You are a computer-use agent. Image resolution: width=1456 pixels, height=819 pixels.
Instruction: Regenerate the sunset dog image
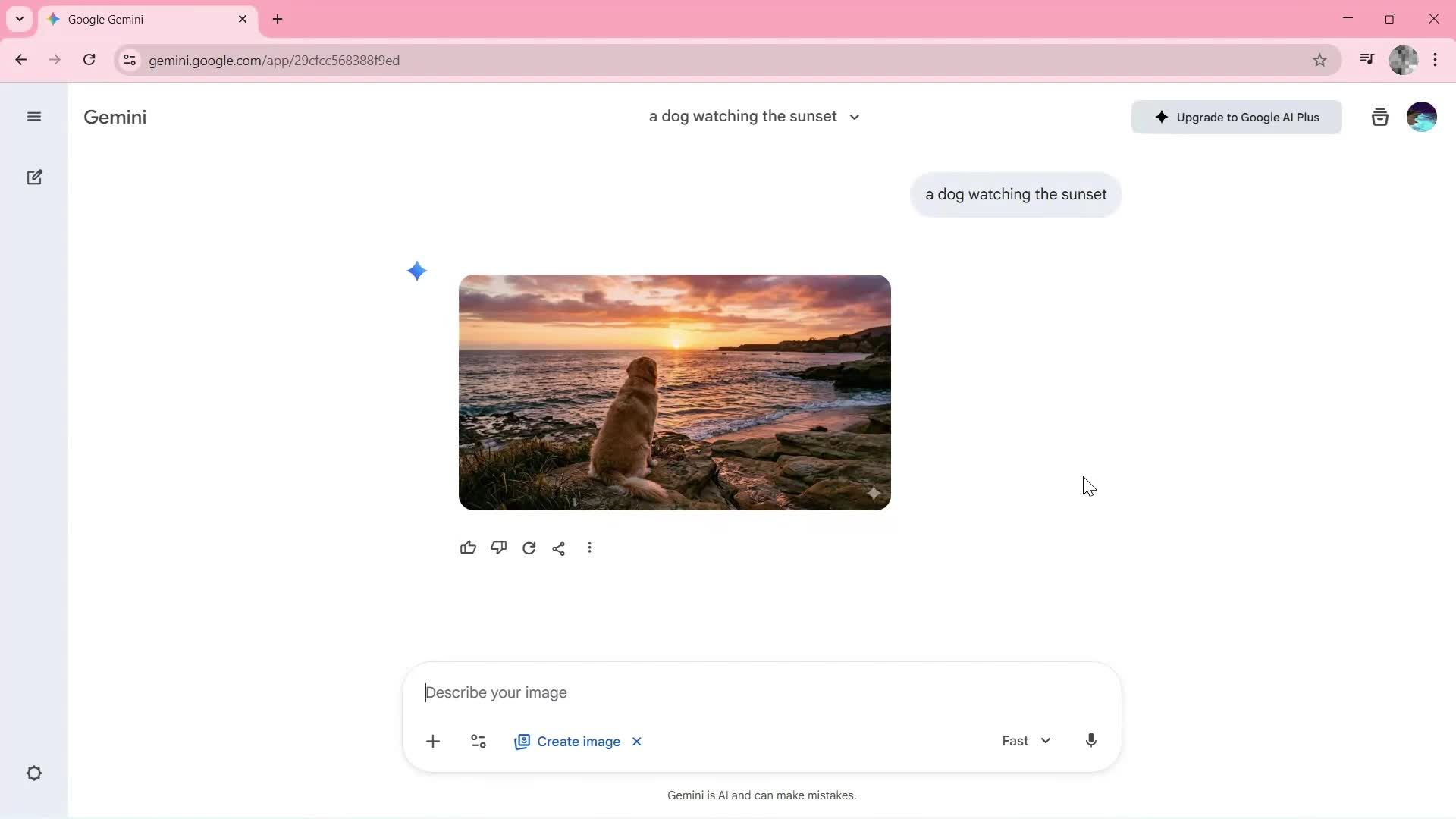click(x=529, y=548)
